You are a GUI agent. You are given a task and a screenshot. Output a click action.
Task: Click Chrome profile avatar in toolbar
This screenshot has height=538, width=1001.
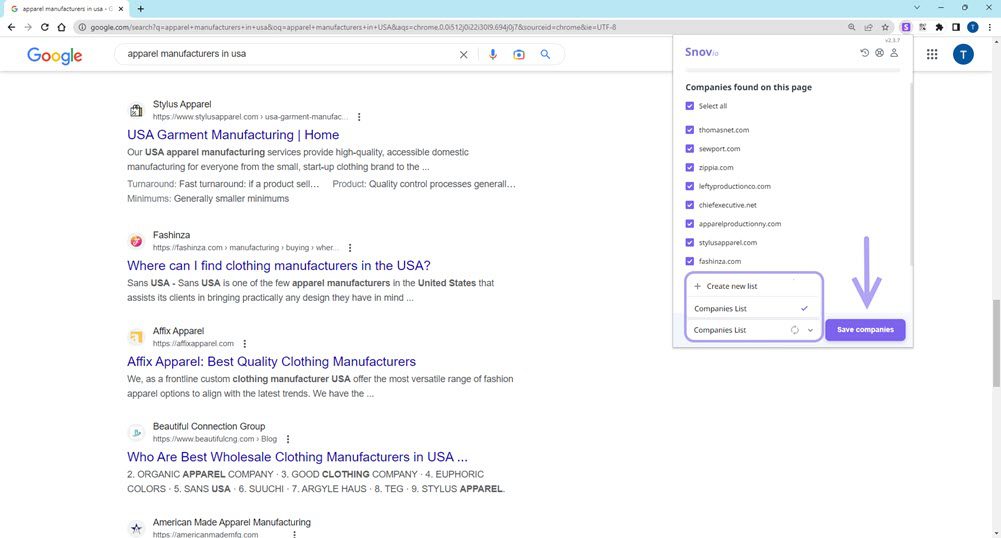point(972,27)
